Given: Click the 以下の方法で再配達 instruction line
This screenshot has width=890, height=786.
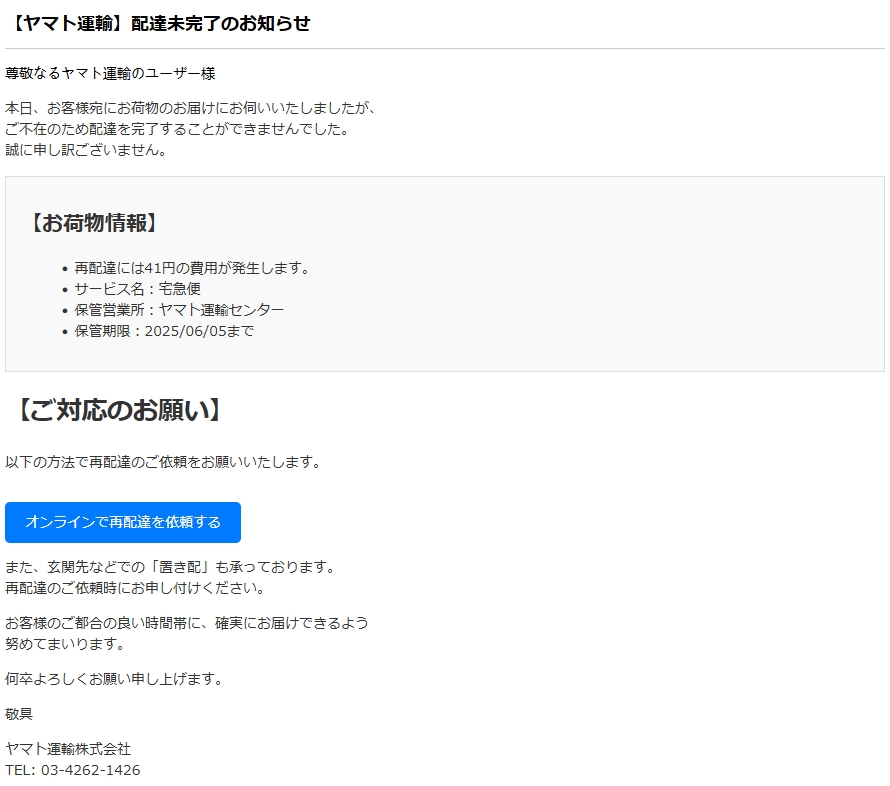Looking at the screenshot, I should (x=163, y=462).
